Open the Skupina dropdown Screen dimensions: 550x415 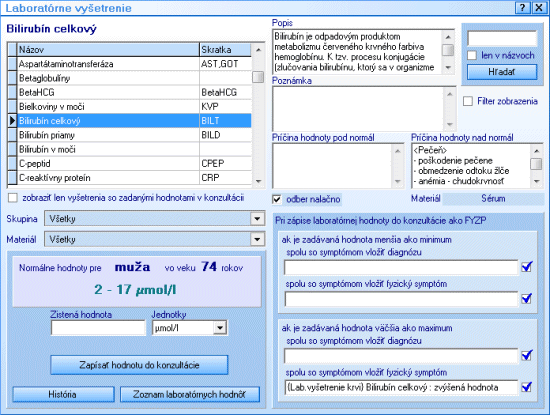pos(257,219)
